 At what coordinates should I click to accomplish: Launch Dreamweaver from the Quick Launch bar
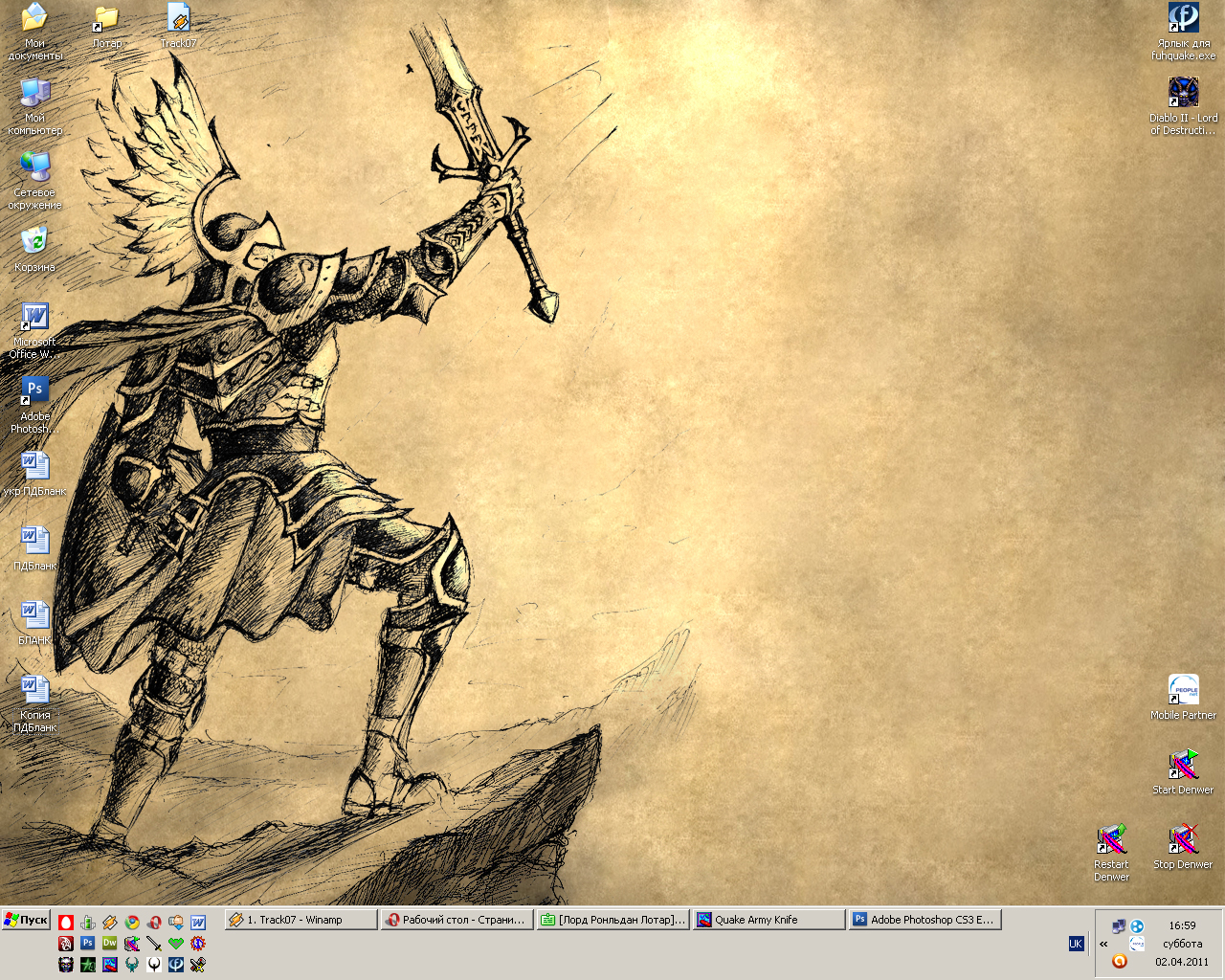110,943
